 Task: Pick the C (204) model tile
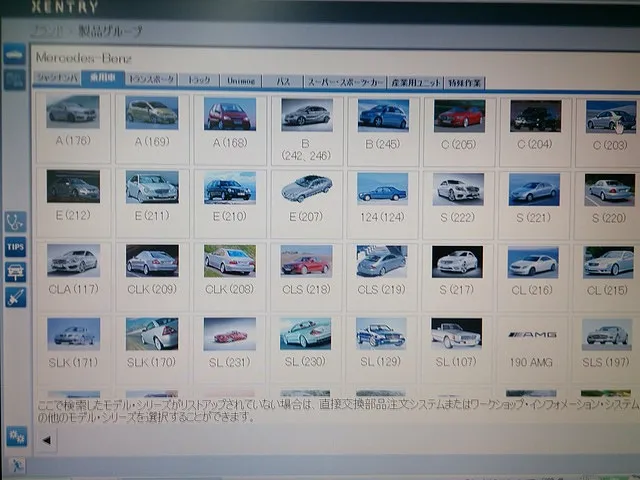pyautogui.click(x=535, y=132)
